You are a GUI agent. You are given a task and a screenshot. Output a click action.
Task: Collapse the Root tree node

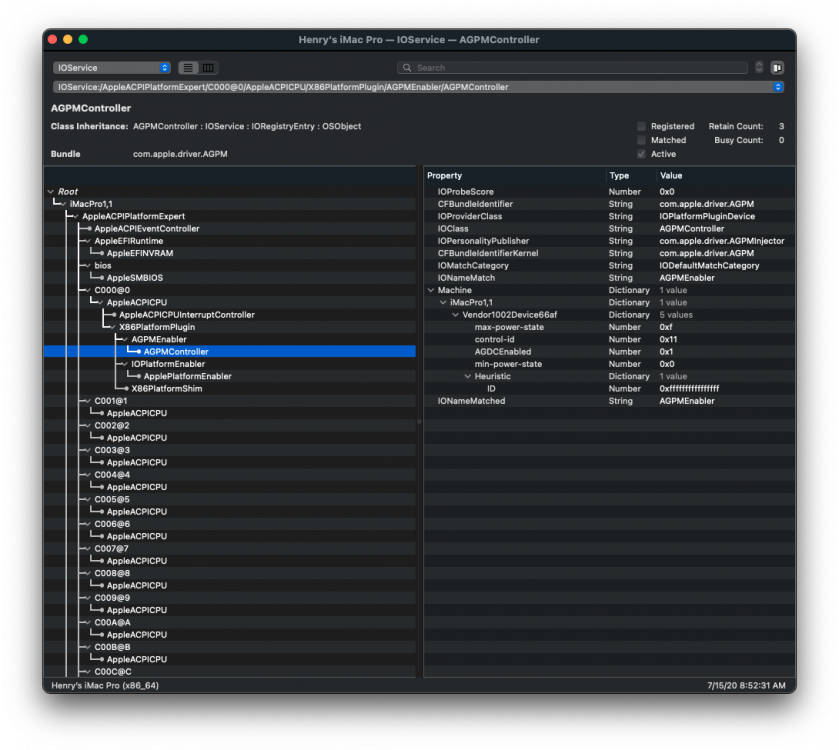coord(51,192)
